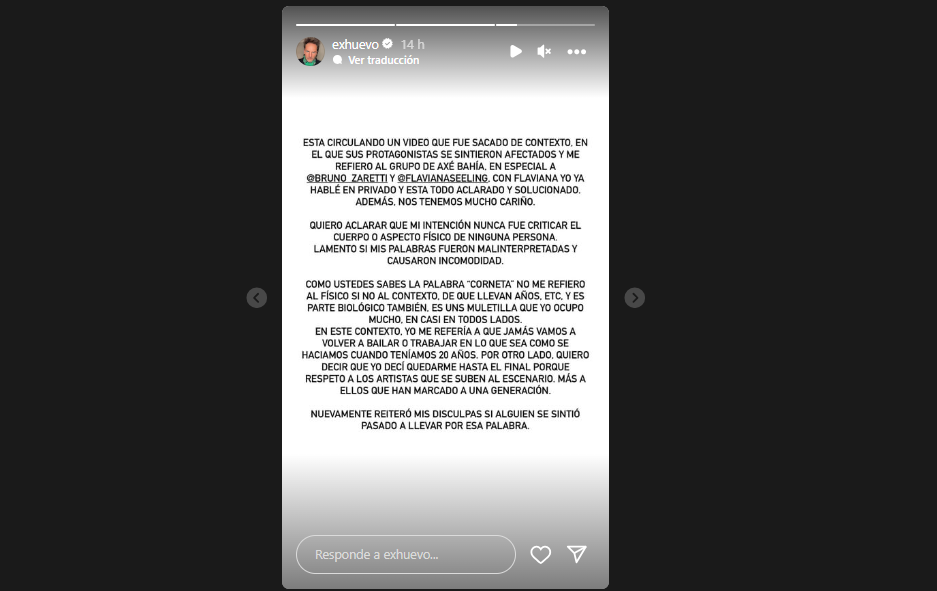
Task: Click the 14 h timestamp label
Action: point(412,44)
